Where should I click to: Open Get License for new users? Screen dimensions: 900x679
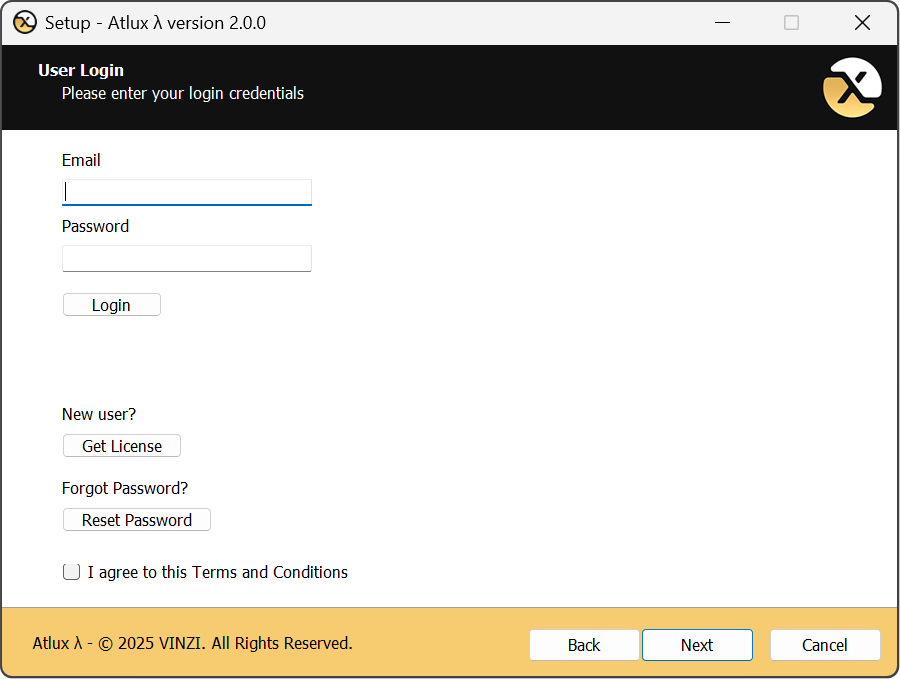[x=122, y=446]
